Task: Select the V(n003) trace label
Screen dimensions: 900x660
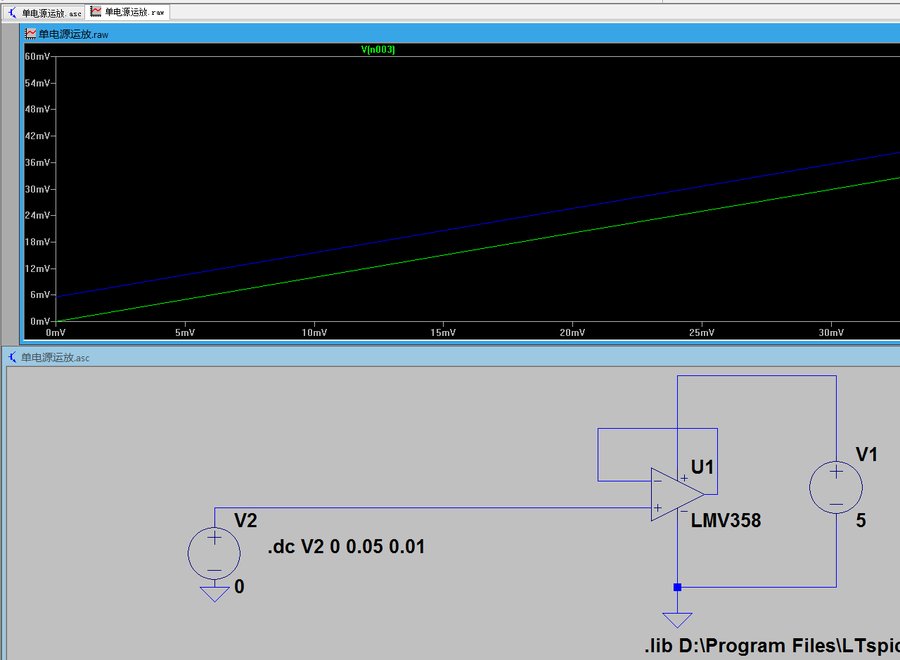Action: [378, 49]
